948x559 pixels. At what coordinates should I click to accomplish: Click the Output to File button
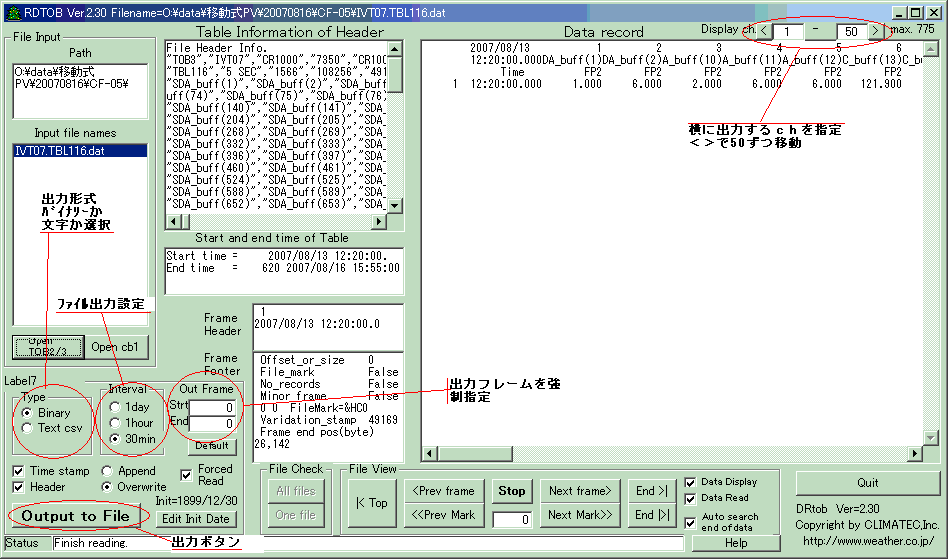point(76,516)
